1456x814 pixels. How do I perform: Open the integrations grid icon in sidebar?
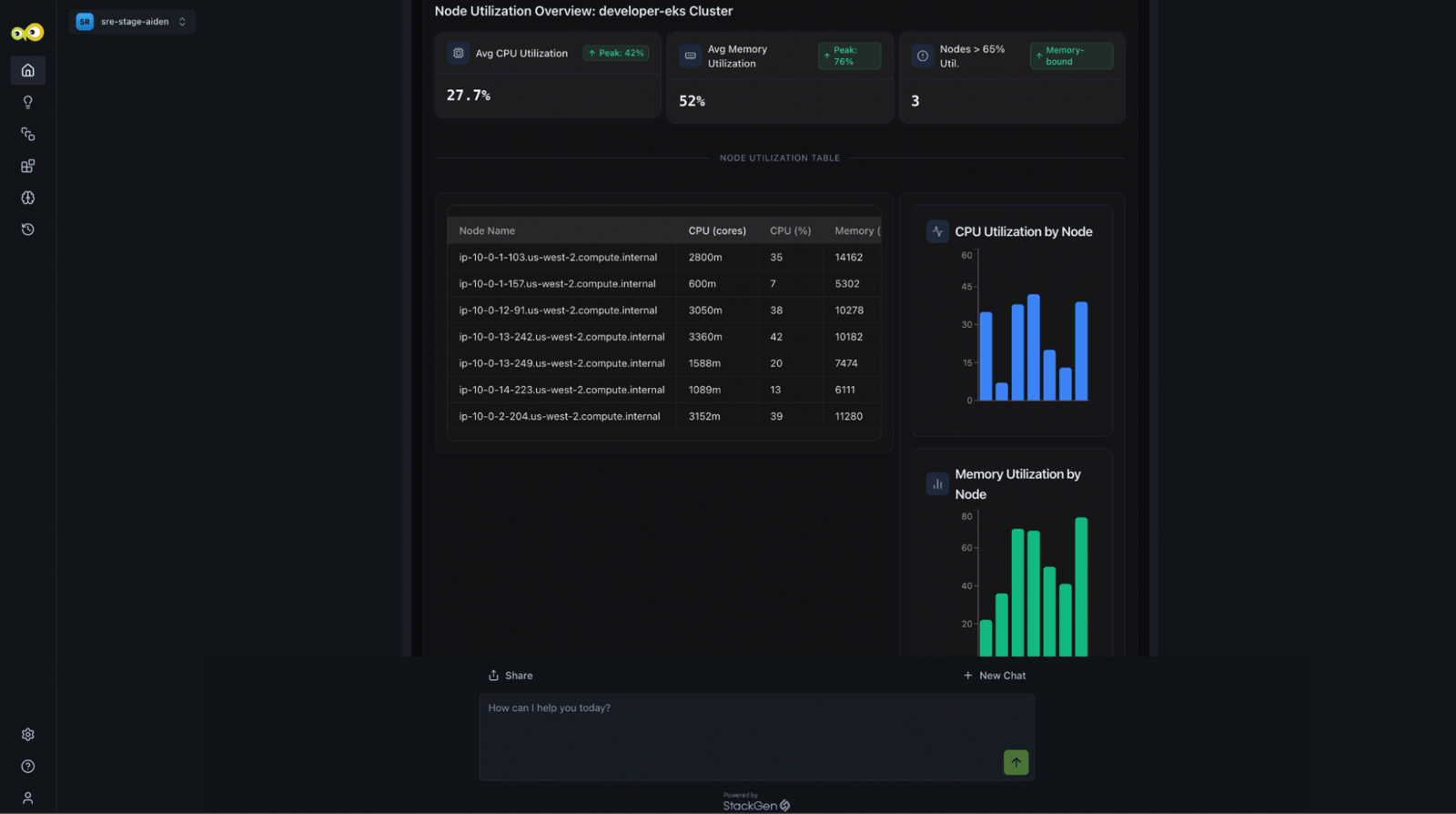click(28, 166)
